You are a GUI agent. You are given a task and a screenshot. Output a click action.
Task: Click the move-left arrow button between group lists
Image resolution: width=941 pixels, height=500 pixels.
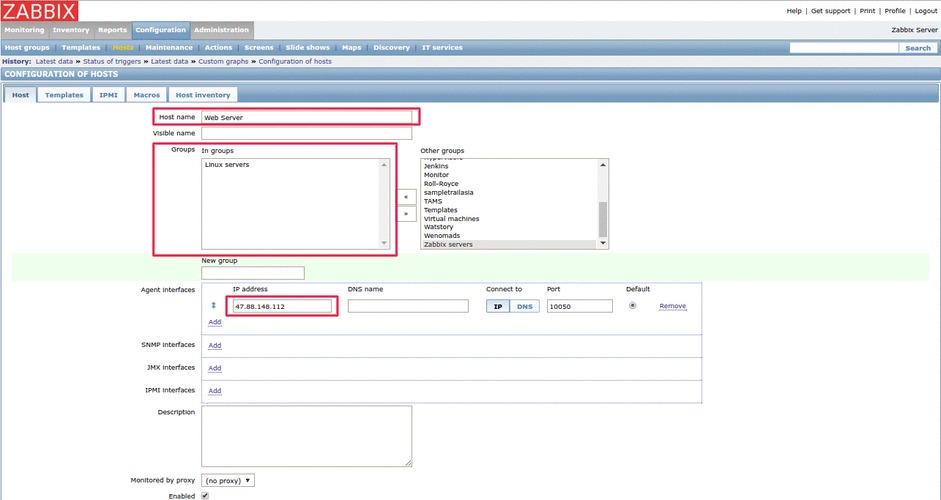407,197
